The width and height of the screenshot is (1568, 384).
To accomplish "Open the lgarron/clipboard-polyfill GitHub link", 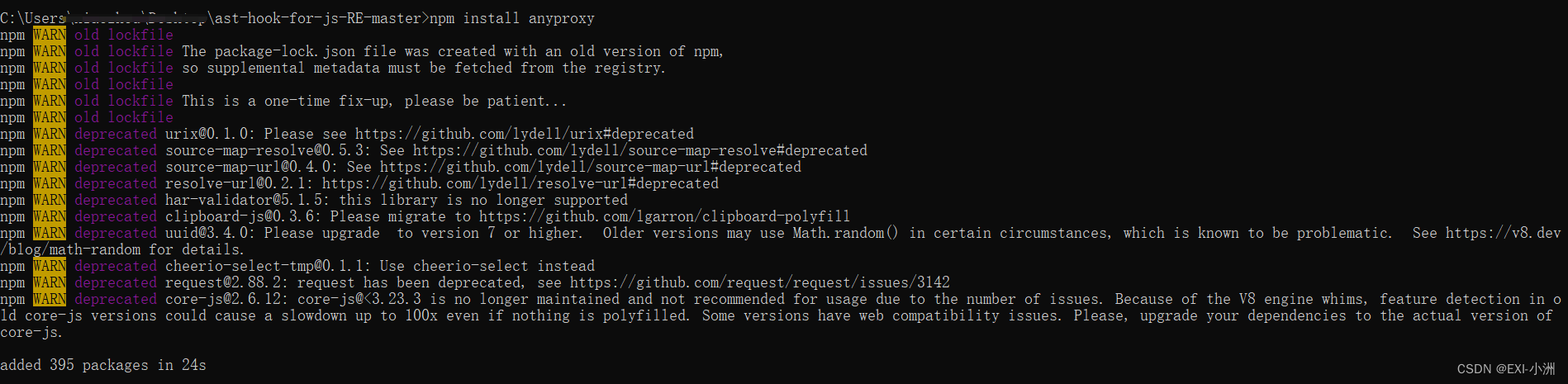I will (664, 216).
